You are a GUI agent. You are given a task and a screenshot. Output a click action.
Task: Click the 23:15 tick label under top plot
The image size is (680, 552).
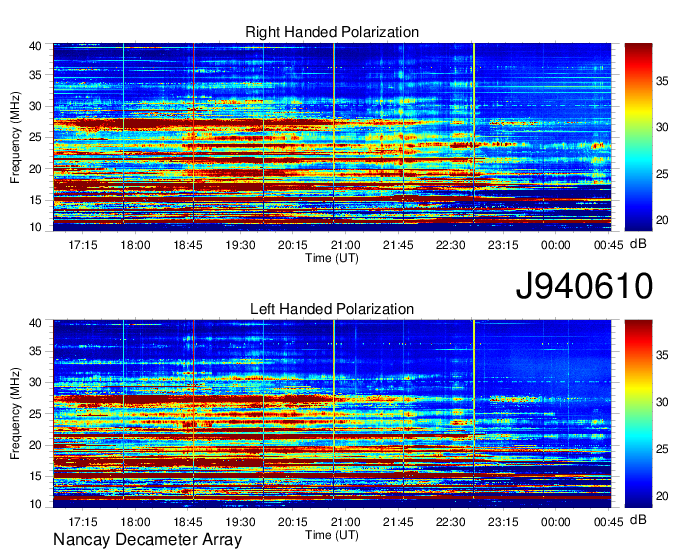pyautogui.click(x=503, y=245)
